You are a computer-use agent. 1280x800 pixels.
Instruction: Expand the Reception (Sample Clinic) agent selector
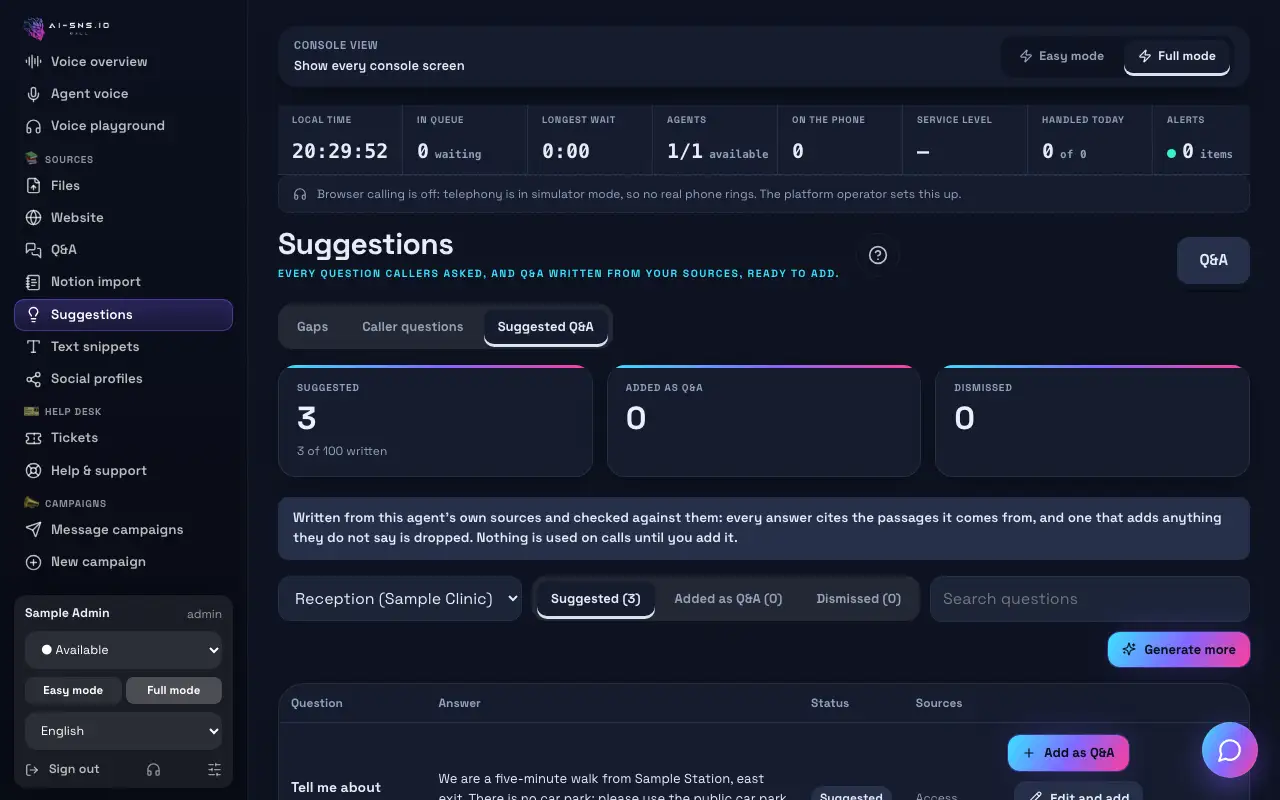(x=400, y=599)
